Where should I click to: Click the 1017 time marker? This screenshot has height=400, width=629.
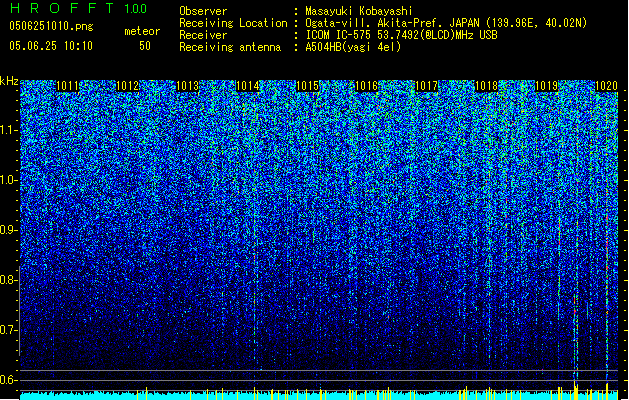tap(426, 86)
